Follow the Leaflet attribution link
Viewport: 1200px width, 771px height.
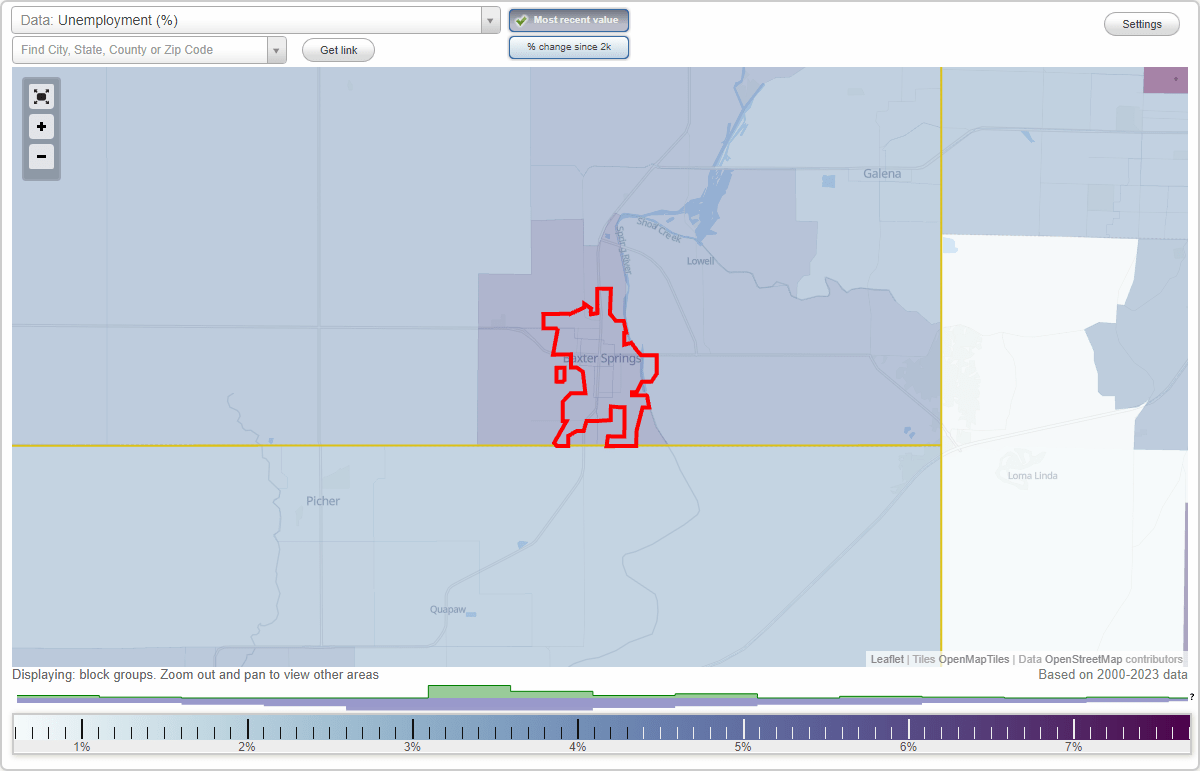click(x=886, y=659)
